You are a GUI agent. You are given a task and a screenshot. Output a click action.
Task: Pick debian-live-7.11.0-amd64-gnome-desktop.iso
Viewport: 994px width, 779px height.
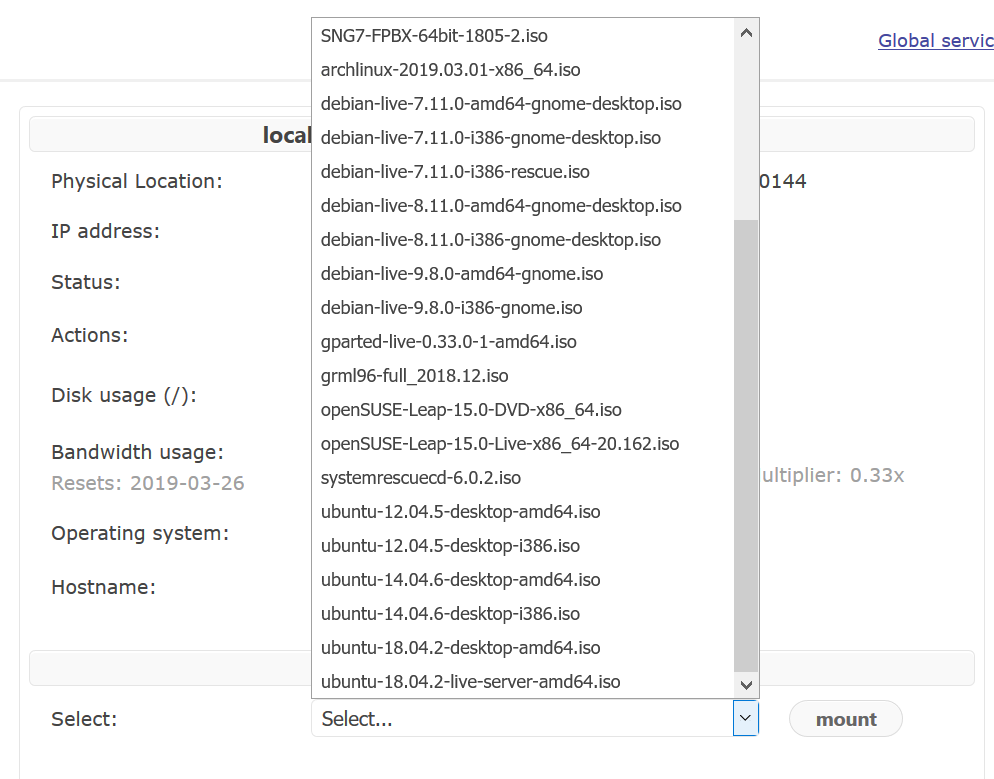pos(523,103)
